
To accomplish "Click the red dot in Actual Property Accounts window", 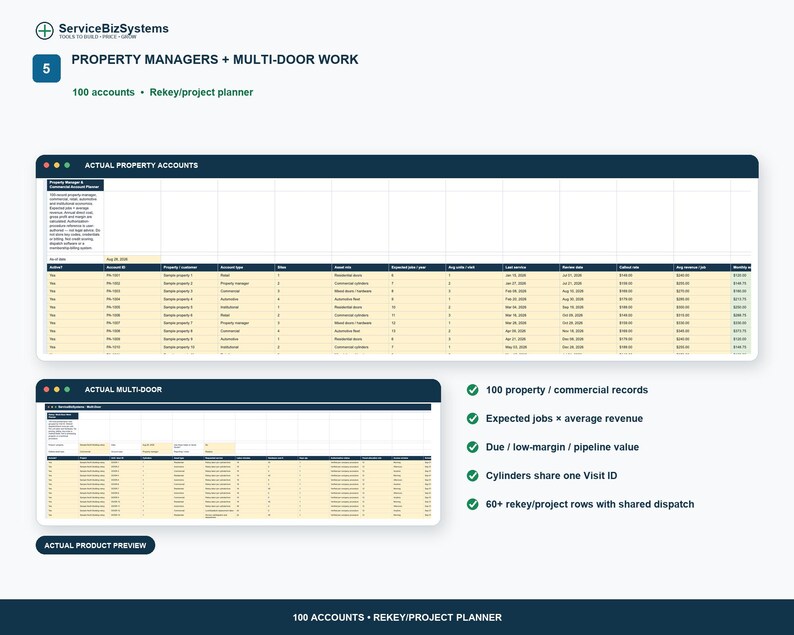I will click(x=47, y=165).
